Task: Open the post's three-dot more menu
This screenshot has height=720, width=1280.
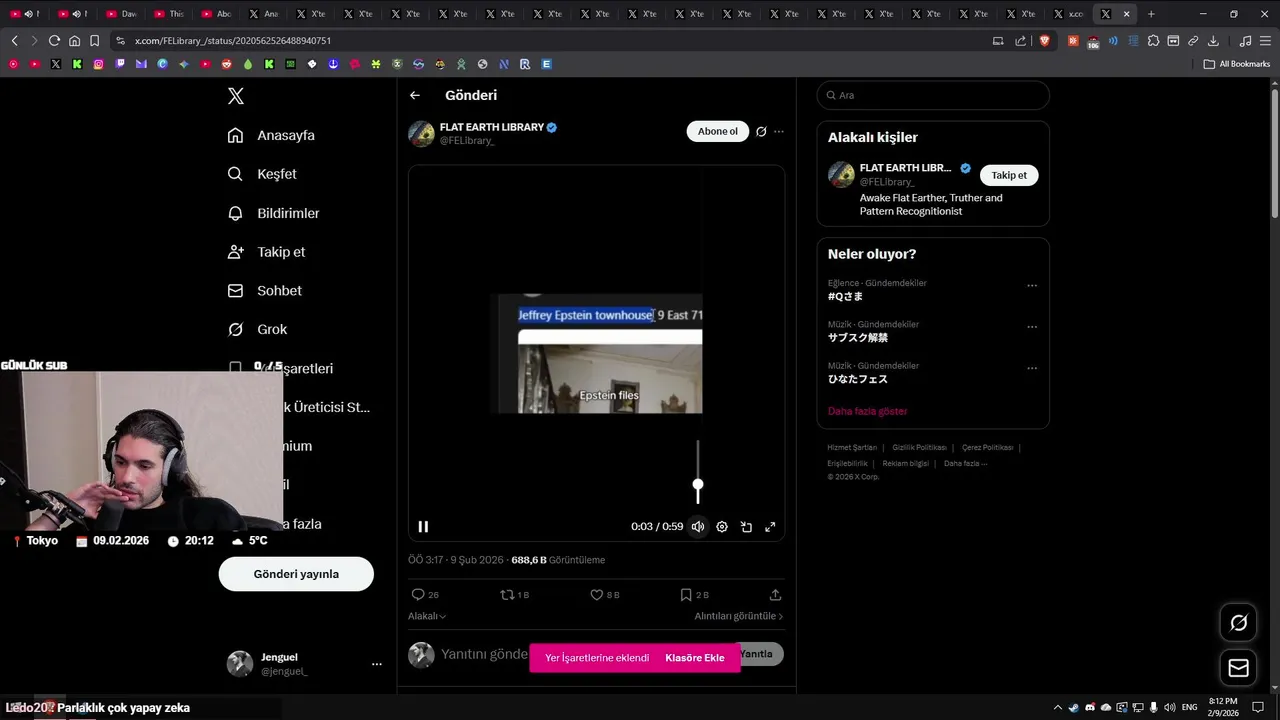Action: coord(779,131)
